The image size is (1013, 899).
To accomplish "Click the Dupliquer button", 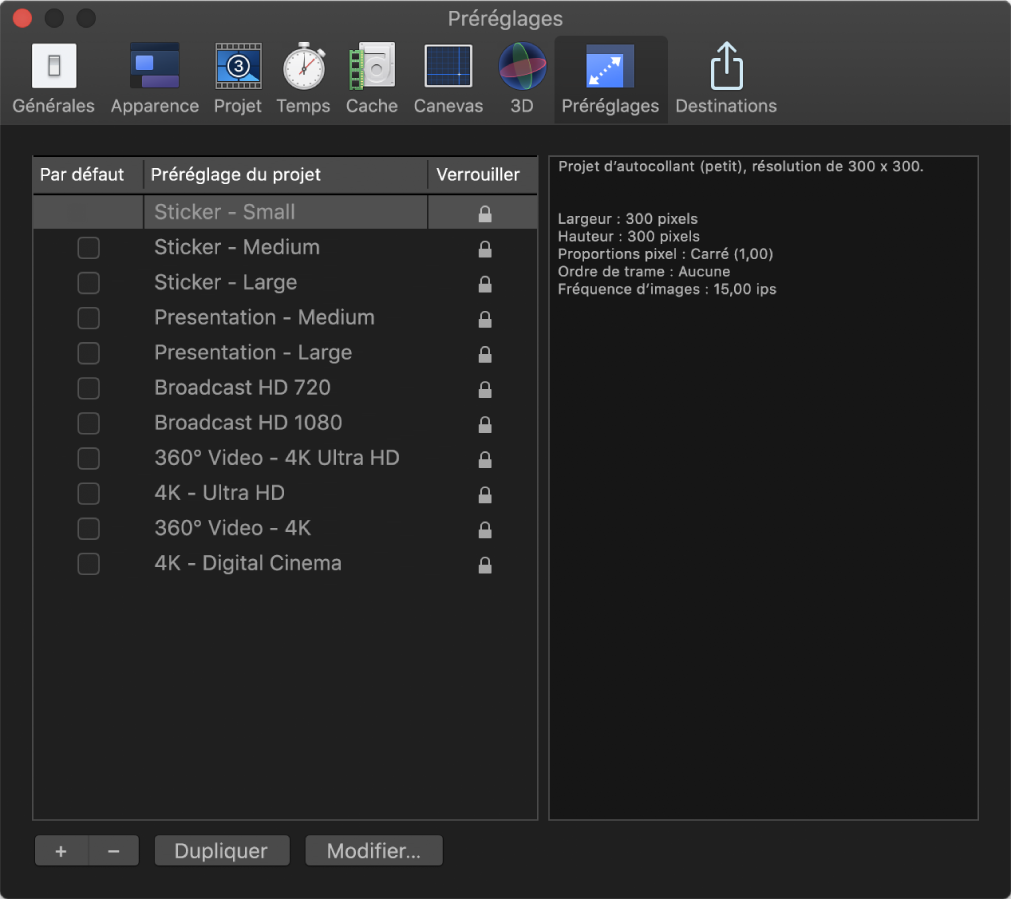I will pyautogui.click(x=221, y=851).
